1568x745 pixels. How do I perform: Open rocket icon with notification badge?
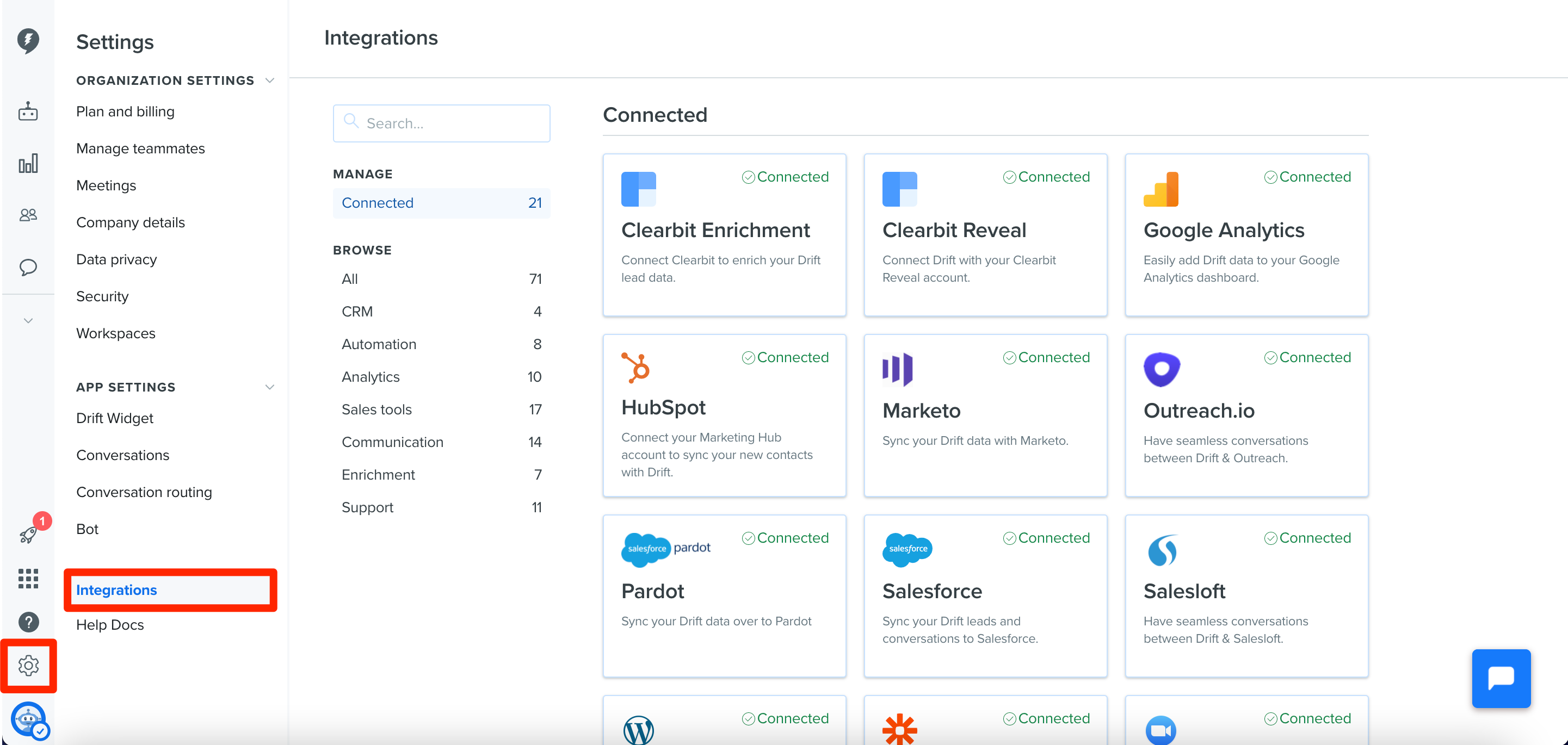(x=29, y=533)
